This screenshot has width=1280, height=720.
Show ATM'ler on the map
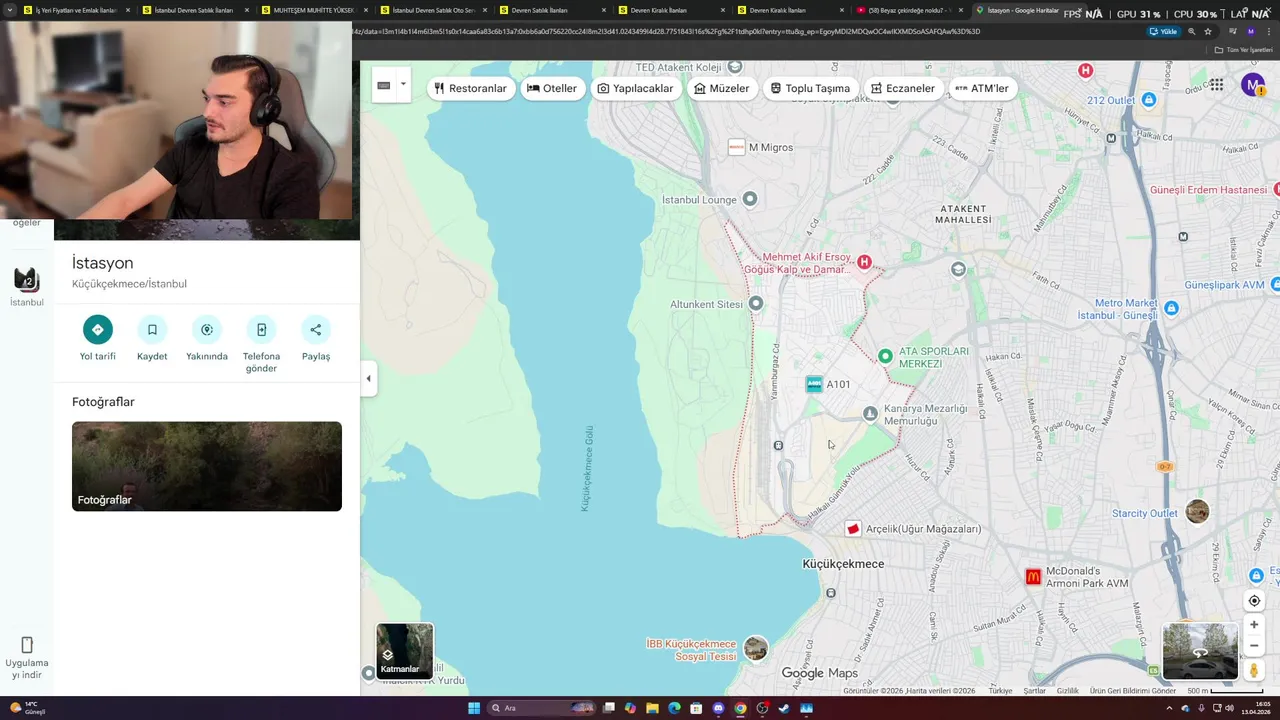coord(982,88)
